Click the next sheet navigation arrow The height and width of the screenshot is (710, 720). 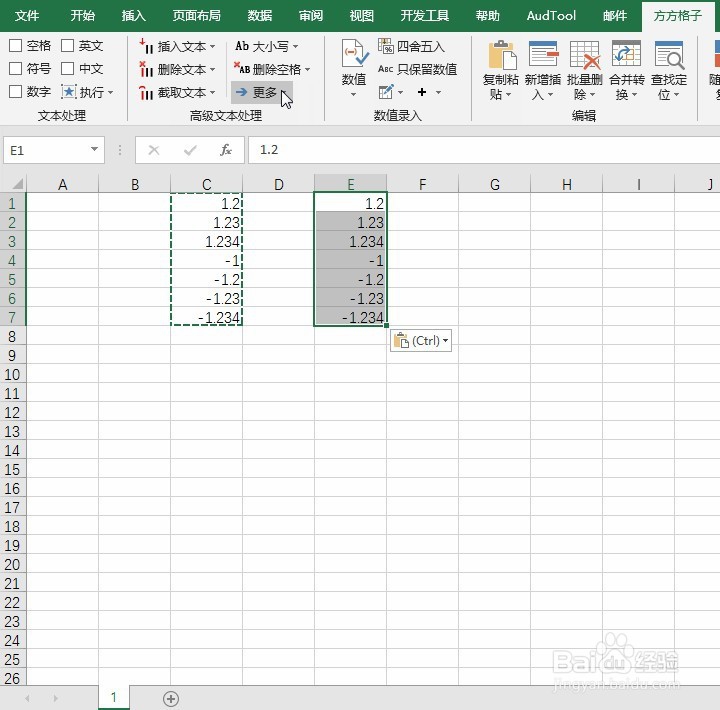point(56,699)
